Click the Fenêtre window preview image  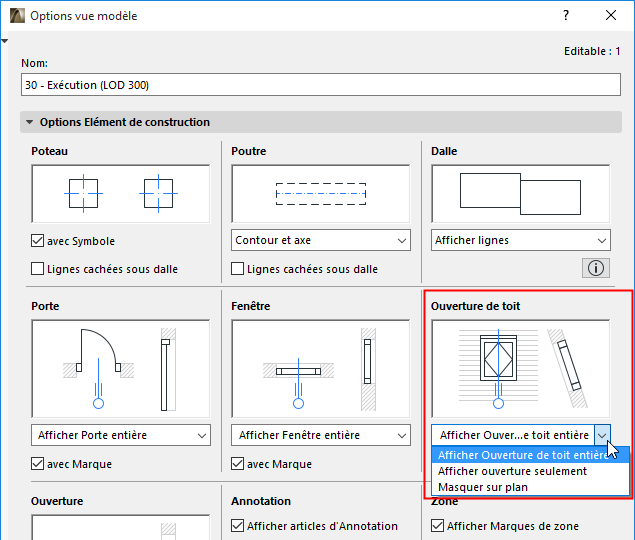point(321,365)
